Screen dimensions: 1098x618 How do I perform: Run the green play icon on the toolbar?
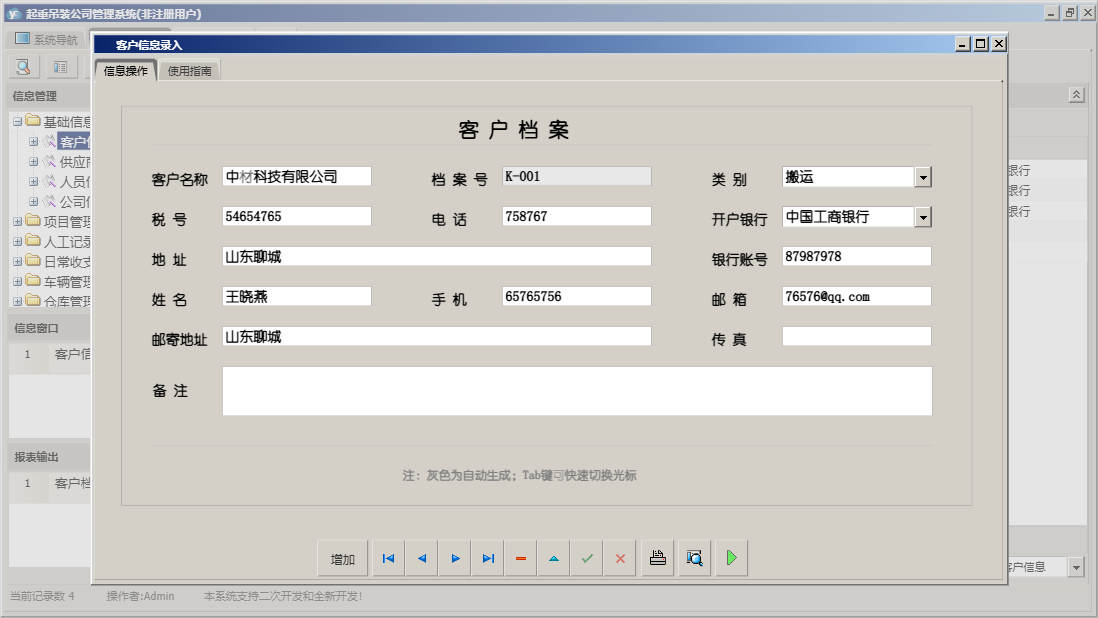pyautogui.click(x=731, y=558)
